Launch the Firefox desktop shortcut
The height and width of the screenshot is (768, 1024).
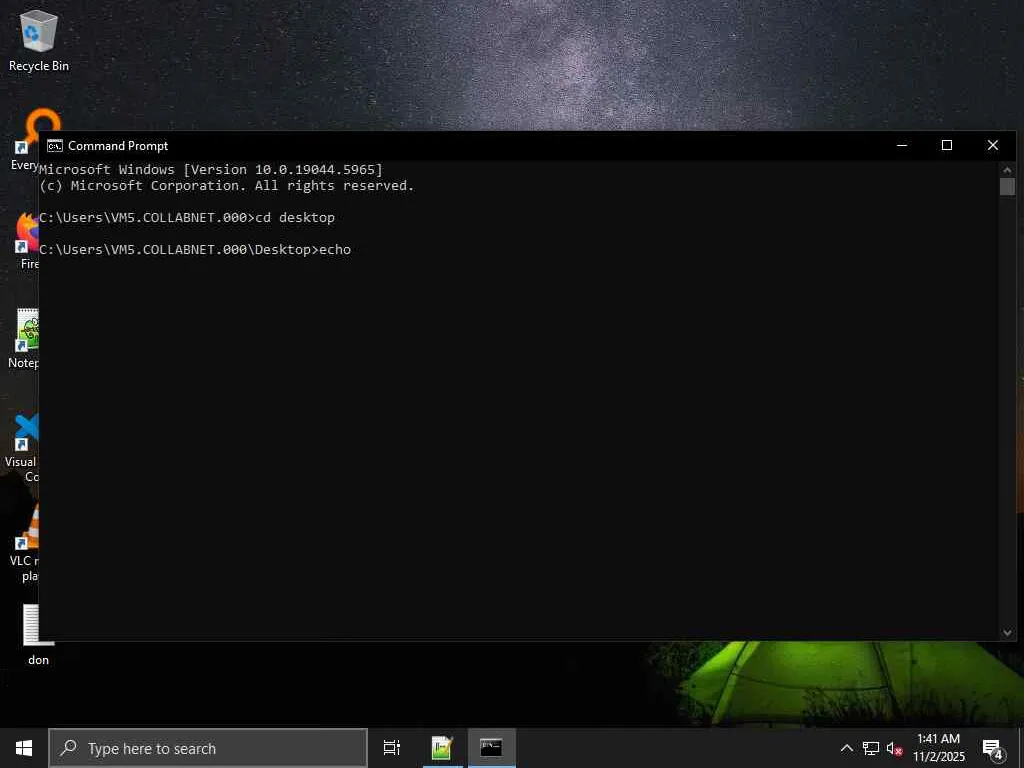[26, 240]
